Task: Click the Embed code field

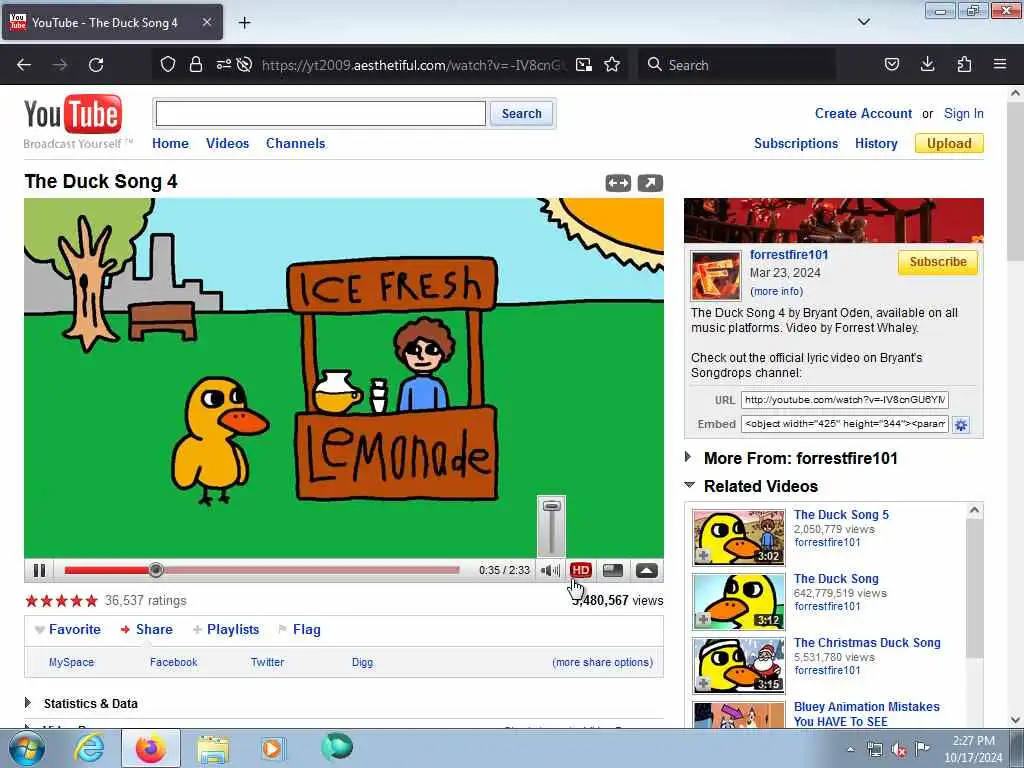Action: pyautogui.click(x=844, y=424)
